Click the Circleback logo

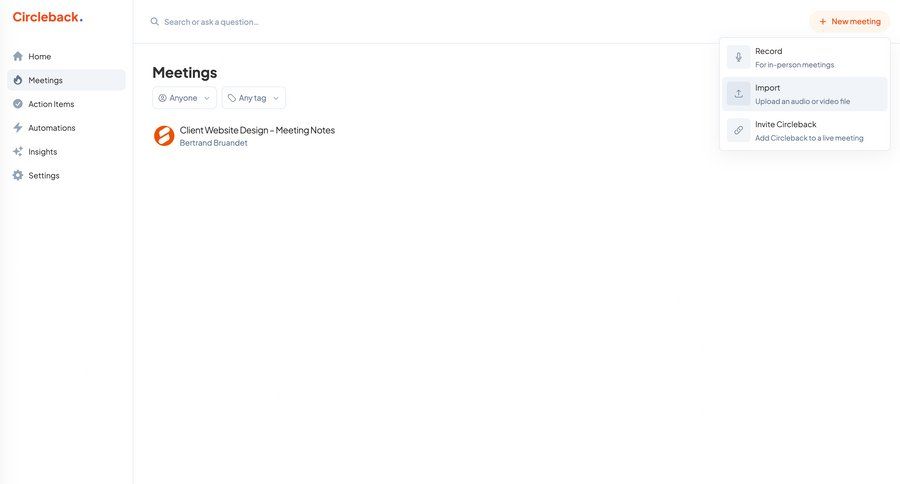[47, 17]
